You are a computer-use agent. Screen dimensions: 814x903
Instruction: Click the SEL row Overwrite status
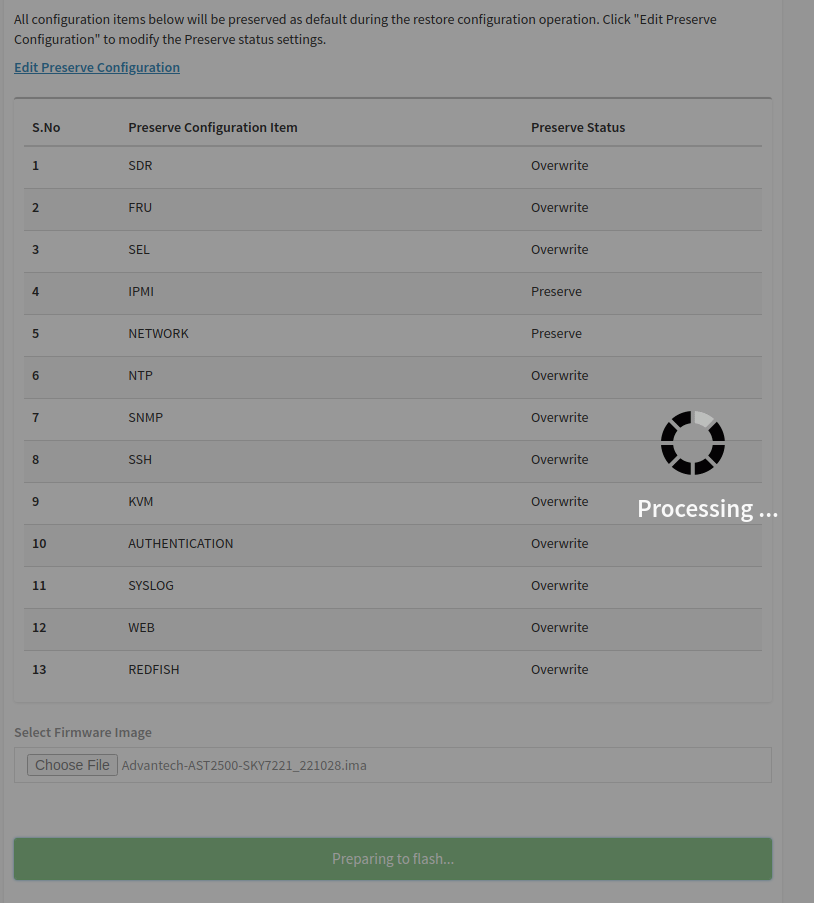point(559,249)
